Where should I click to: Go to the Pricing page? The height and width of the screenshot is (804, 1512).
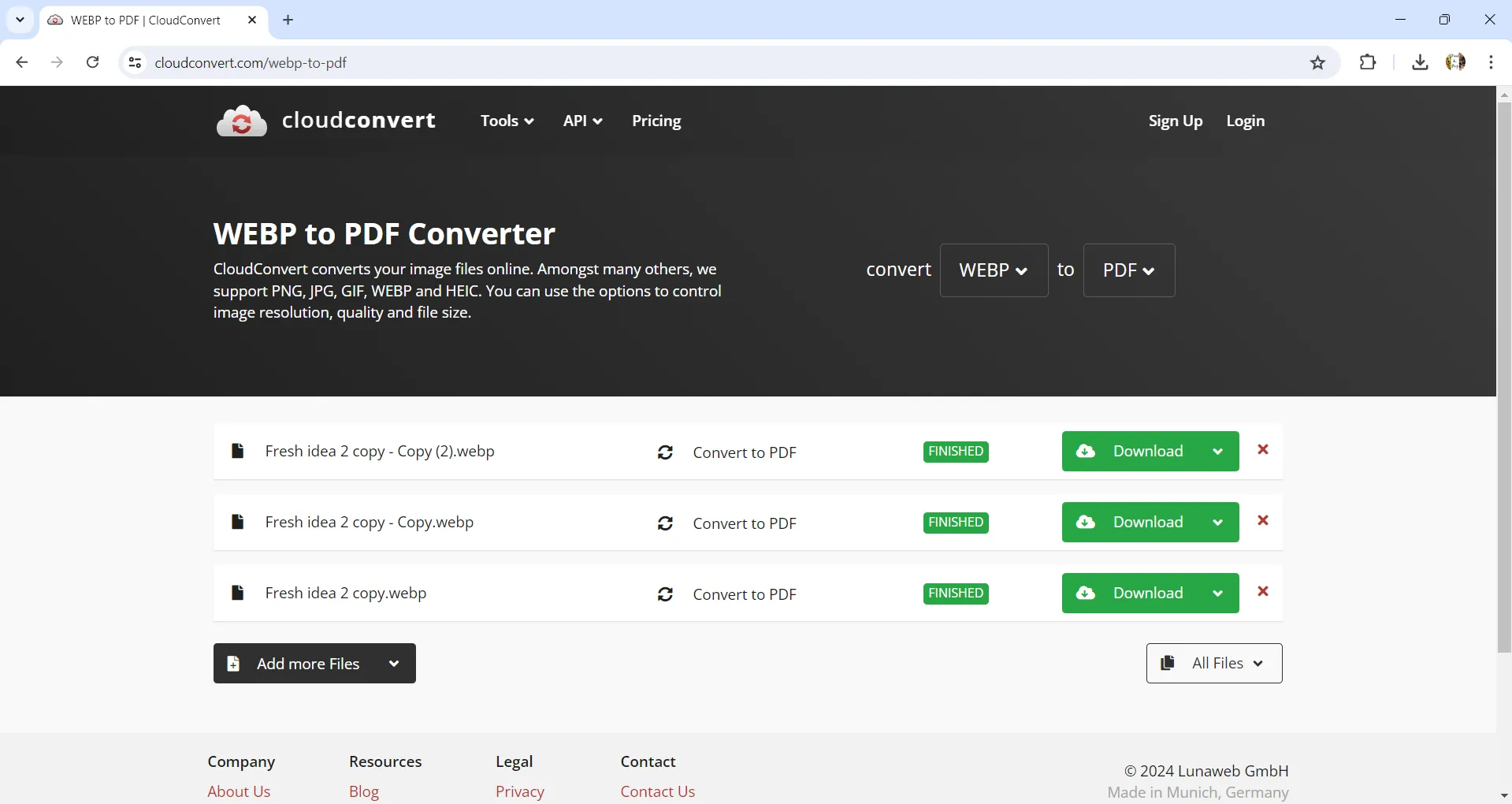click(x=656, y=121)
